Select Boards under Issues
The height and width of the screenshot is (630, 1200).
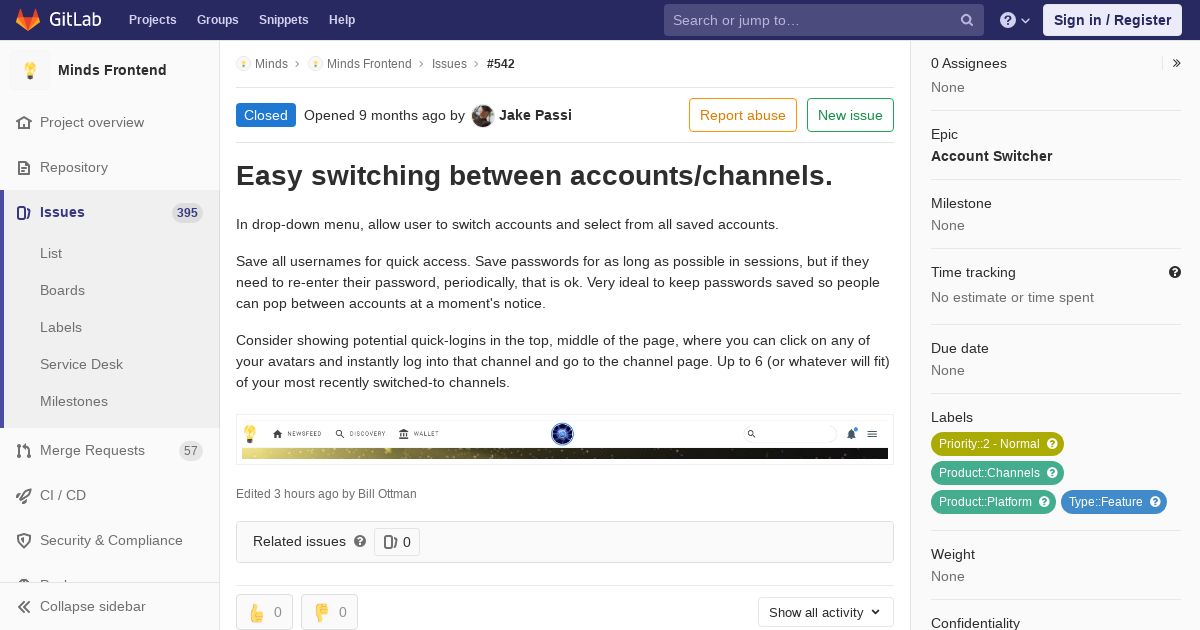pos(62,290)
